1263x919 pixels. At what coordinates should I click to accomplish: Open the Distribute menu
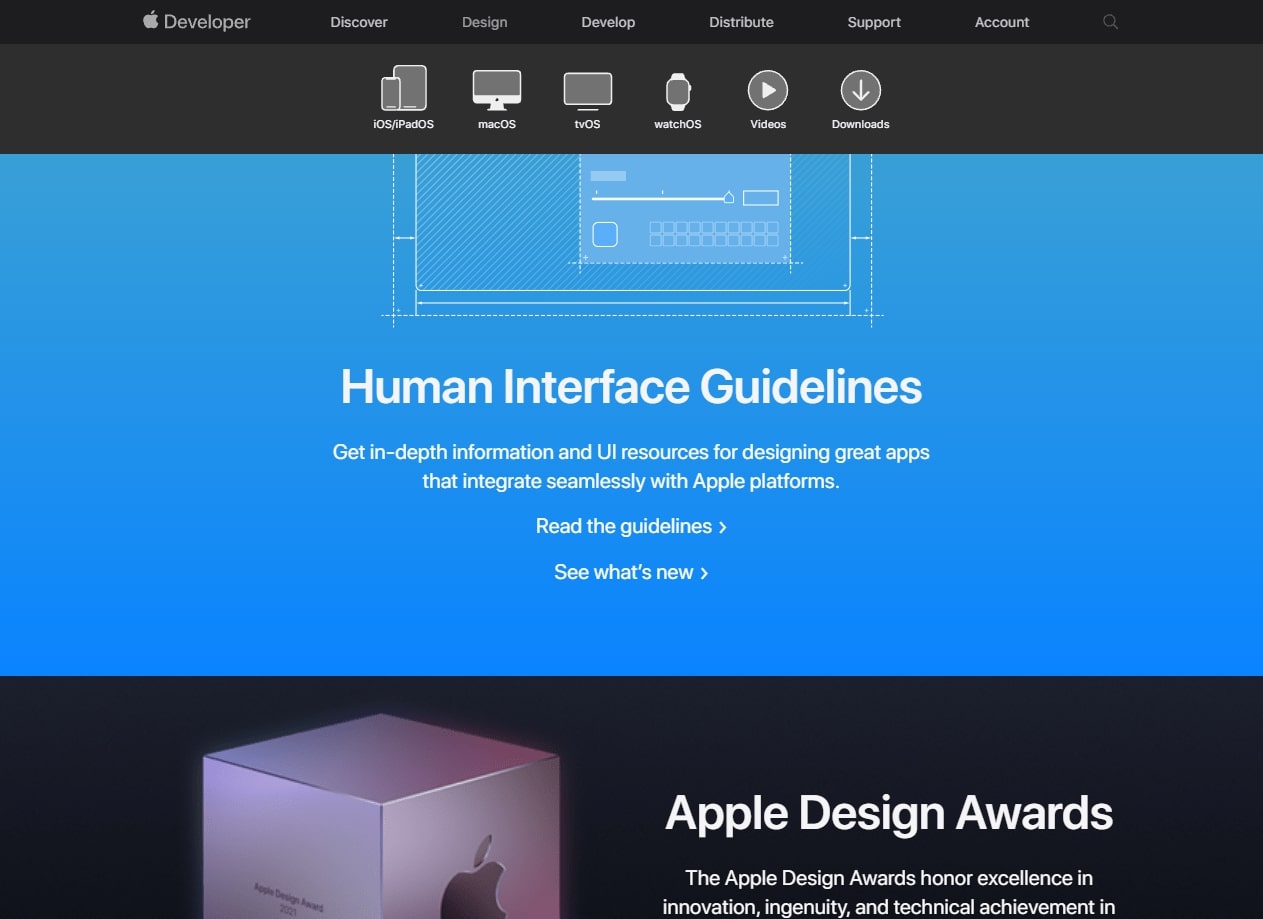741,22
